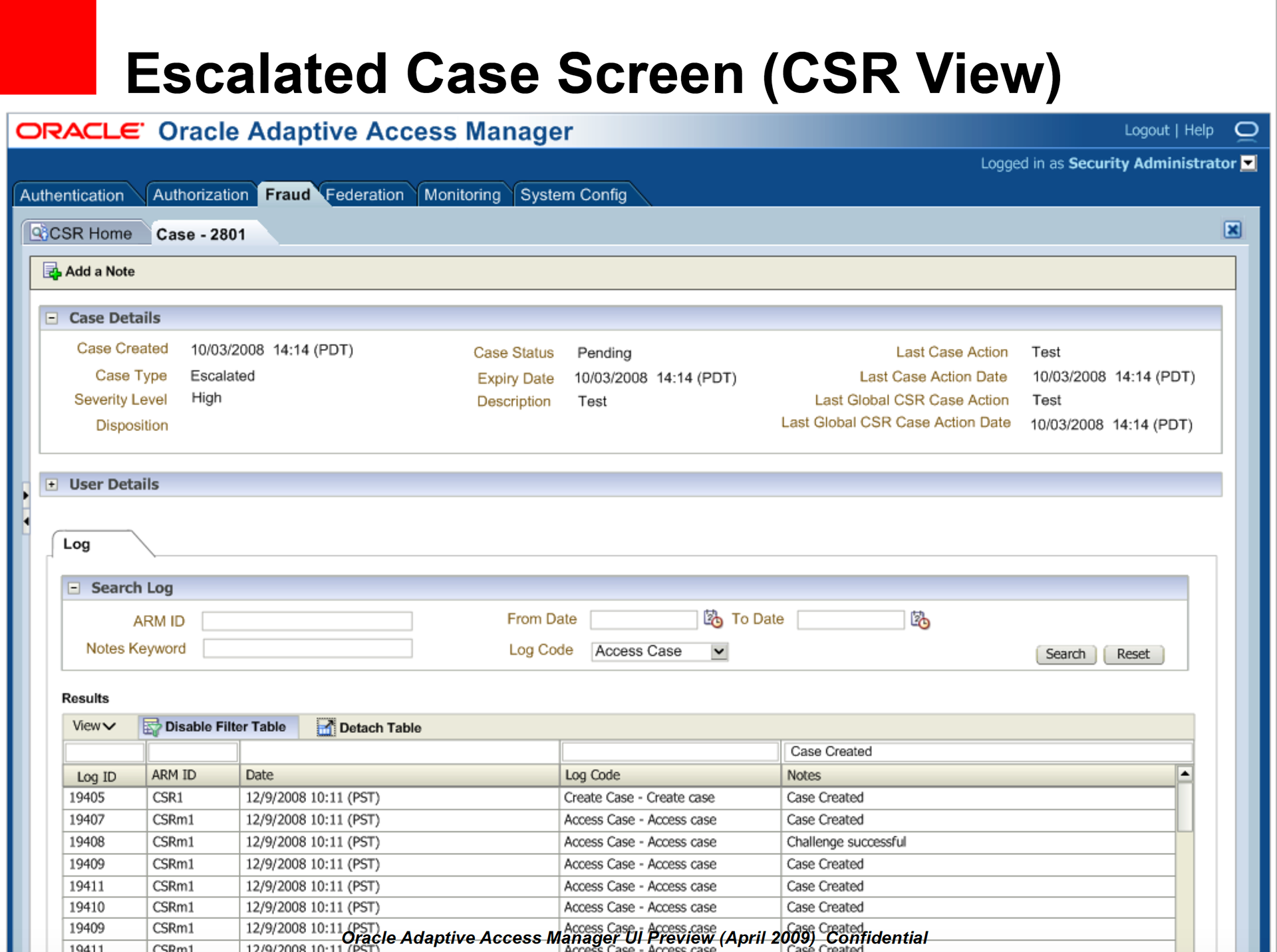1277x952 pixels.
Task: Collapse the Search Log section
Action: 74,588
